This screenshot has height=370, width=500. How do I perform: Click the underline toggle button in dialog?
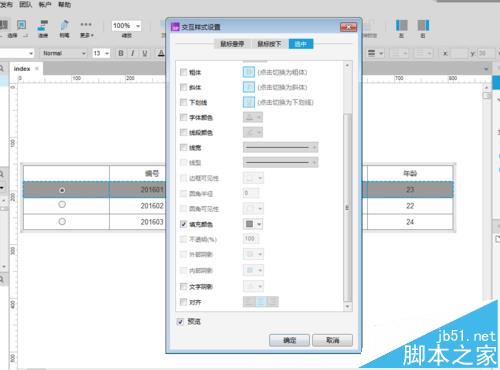click(249, 102)
